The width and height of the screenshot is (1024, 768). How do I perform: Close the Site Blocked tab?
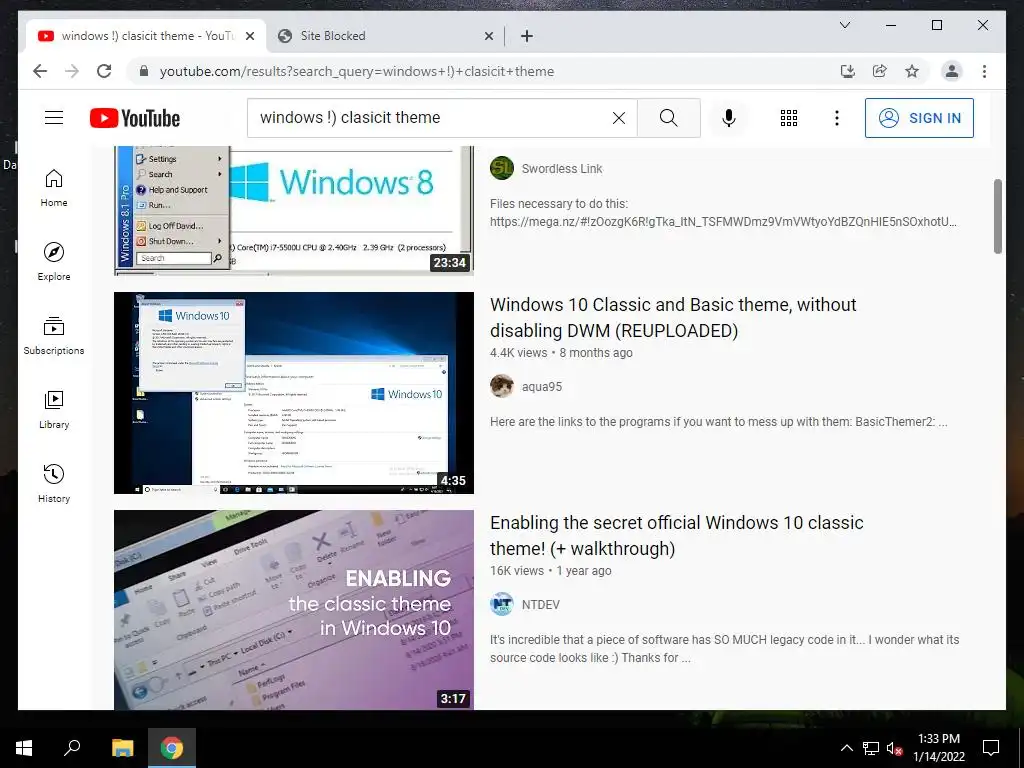(488, 36)
